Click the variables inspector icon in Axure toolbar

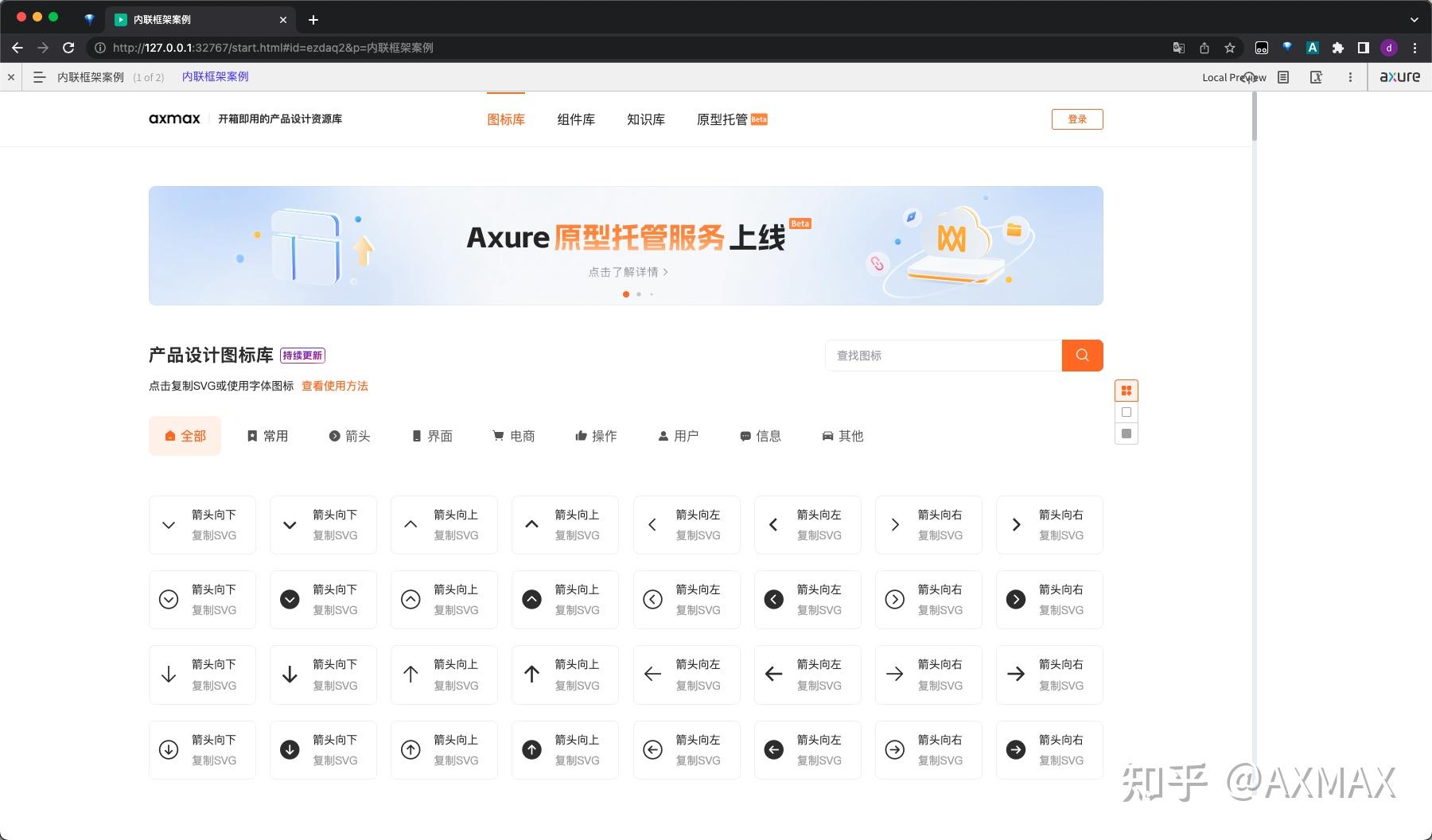coord(1317,77)
